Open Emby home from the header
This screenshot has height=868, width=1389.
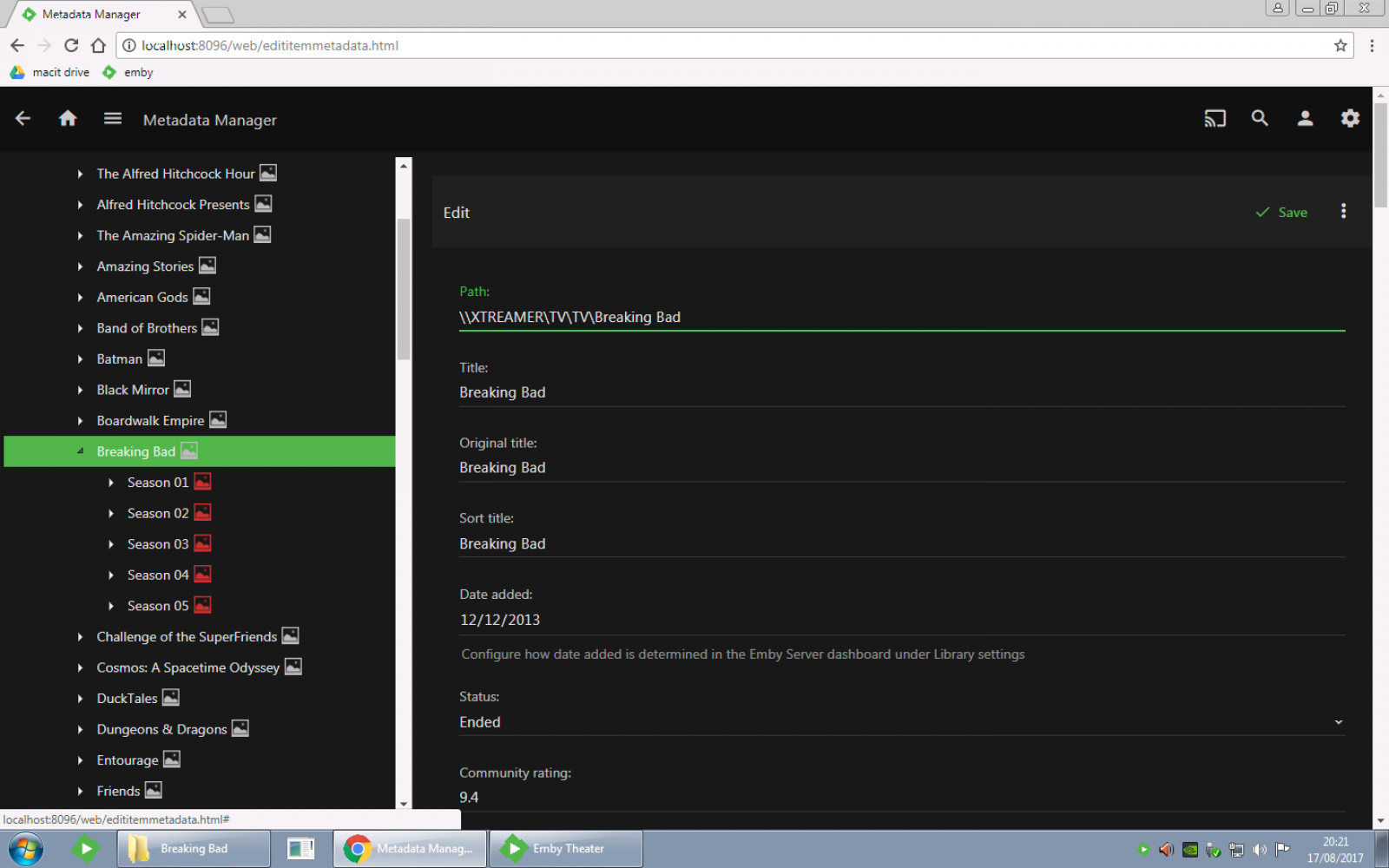click(x=68, y=119)
